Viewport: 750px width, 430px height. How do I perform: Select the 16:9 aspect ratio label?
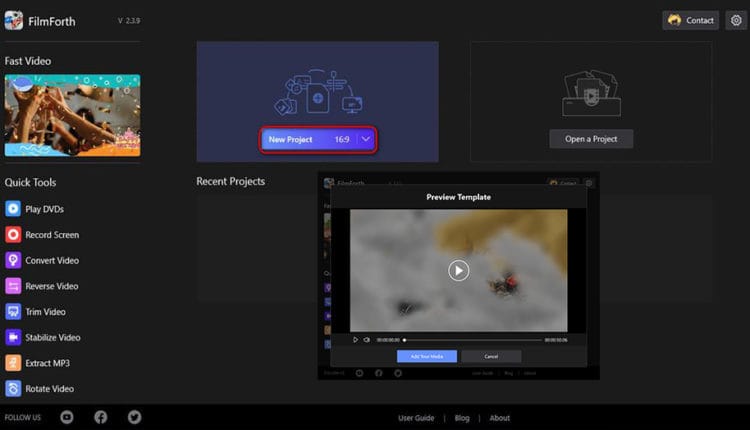pyautogui.click(x=342, y=139)
